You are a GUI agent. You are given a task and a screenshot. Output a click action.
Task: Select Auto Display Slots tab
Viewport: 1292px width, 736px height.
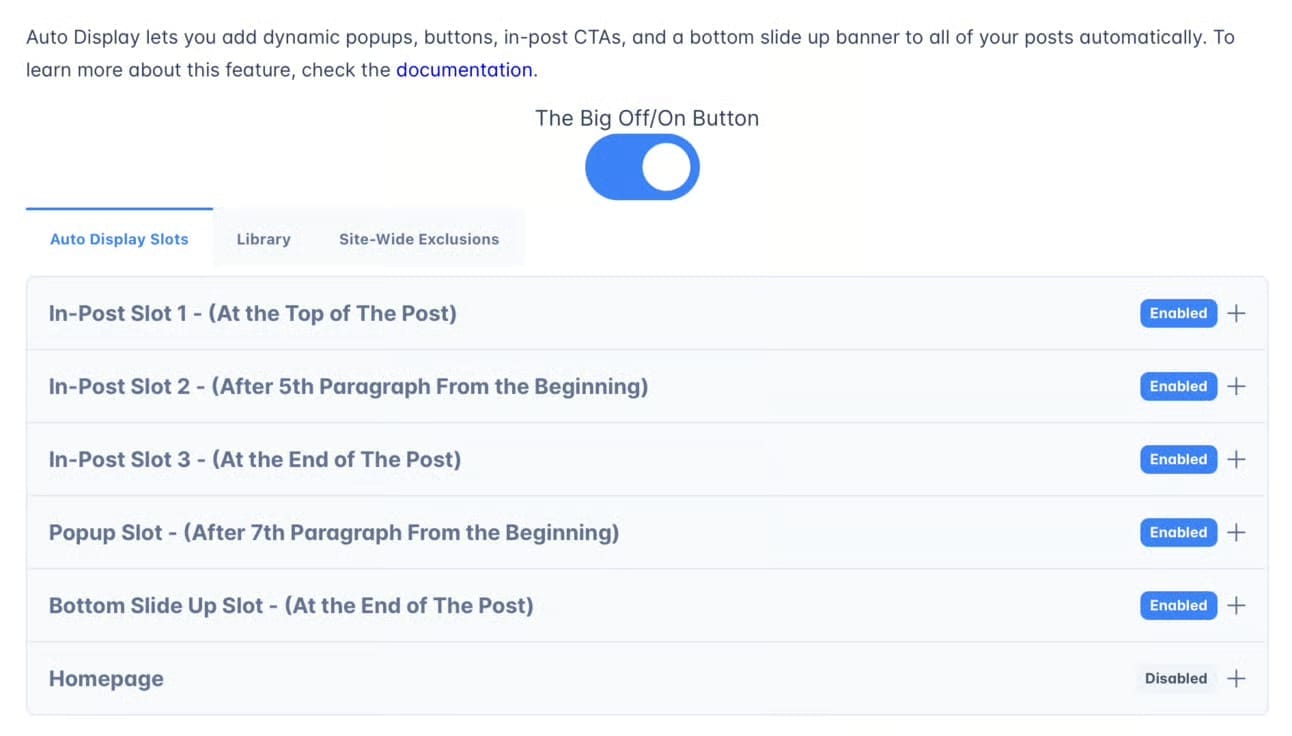[119, 239]
